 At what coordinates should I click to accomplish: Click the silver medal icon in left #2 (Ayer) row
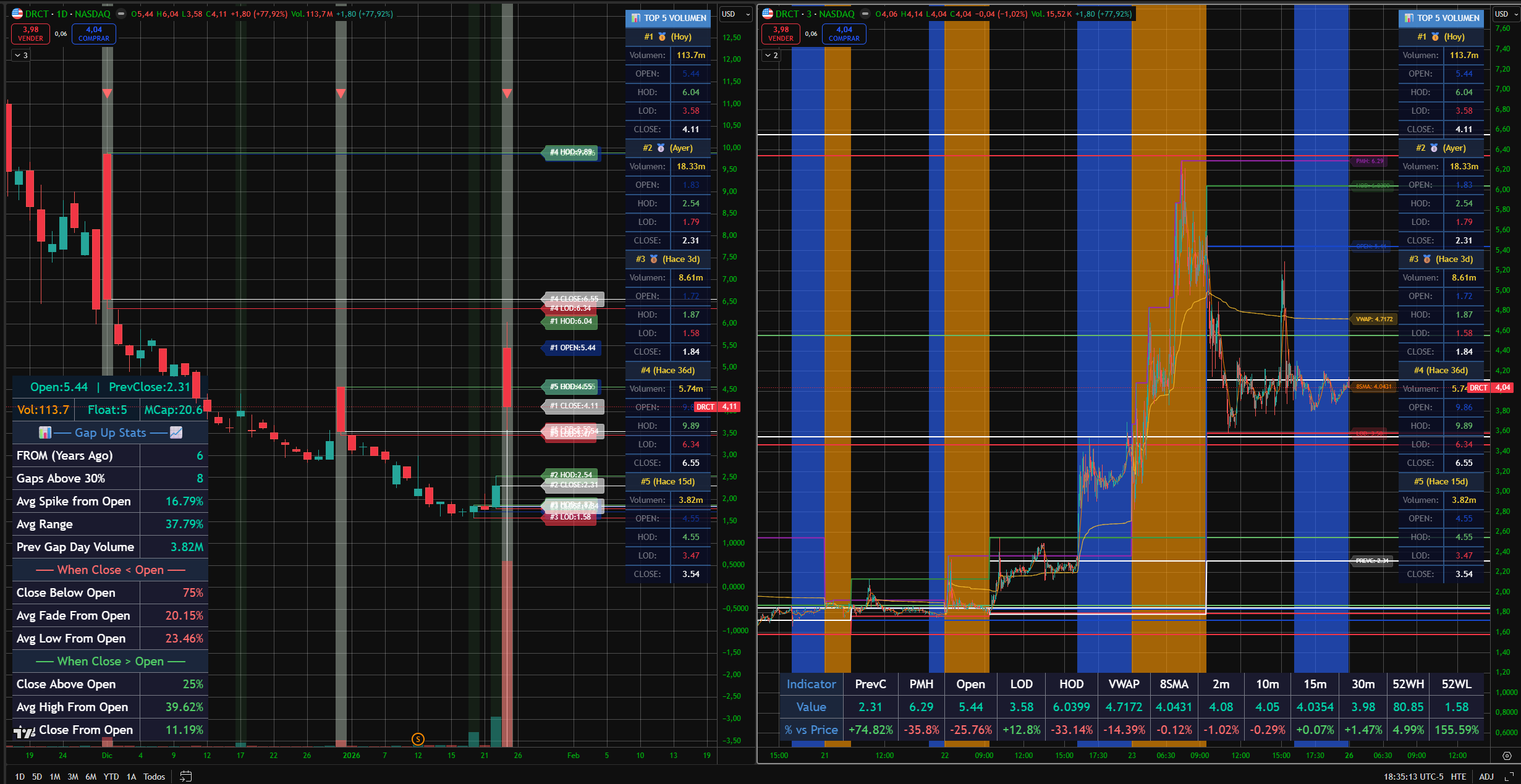point(661,148)
